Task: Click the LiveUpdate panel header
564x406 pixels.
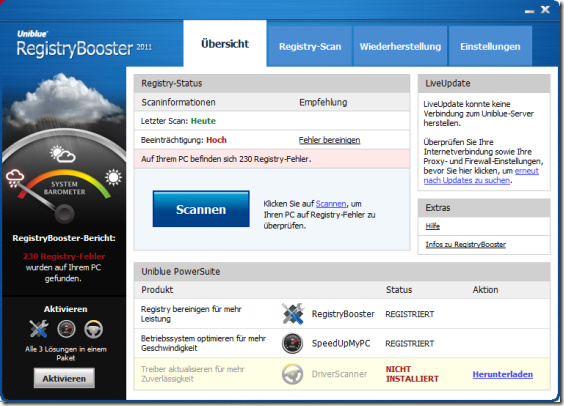Action: tap(484, 83)
